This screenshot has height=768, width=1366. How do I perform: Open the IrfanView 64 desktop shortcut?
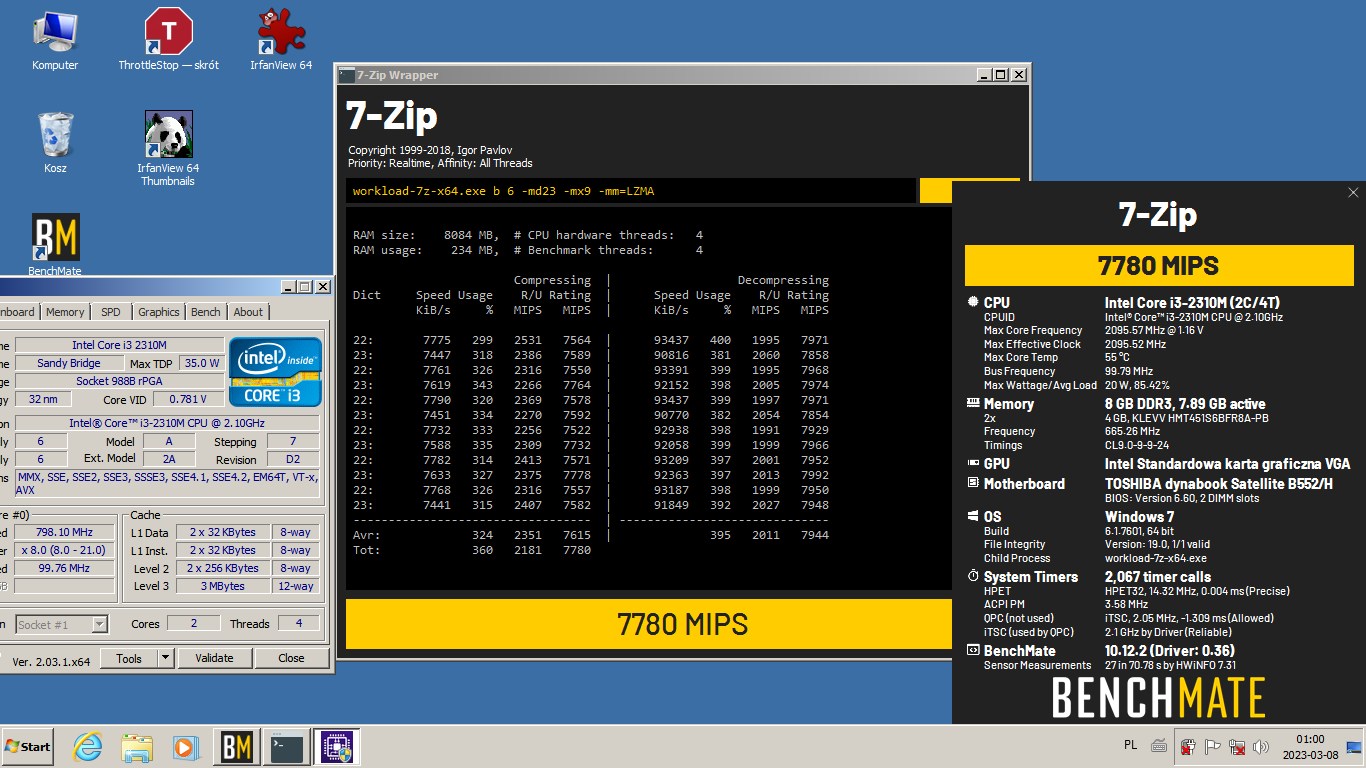point(281,40)
